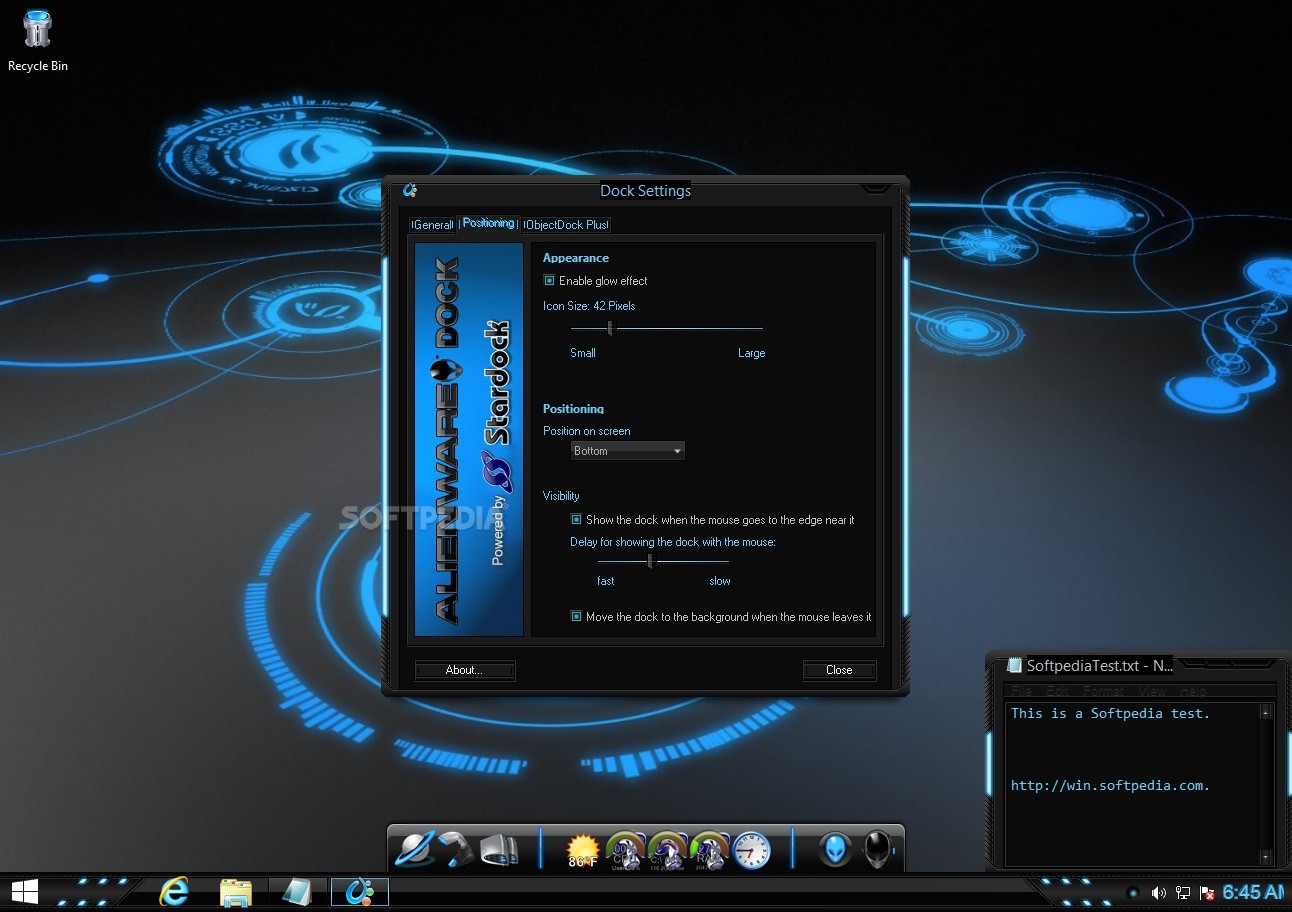The height and width of the screenshot is (912, 1292).
Task: Select the Positioning tab
Action: click(x=489, y=223)
